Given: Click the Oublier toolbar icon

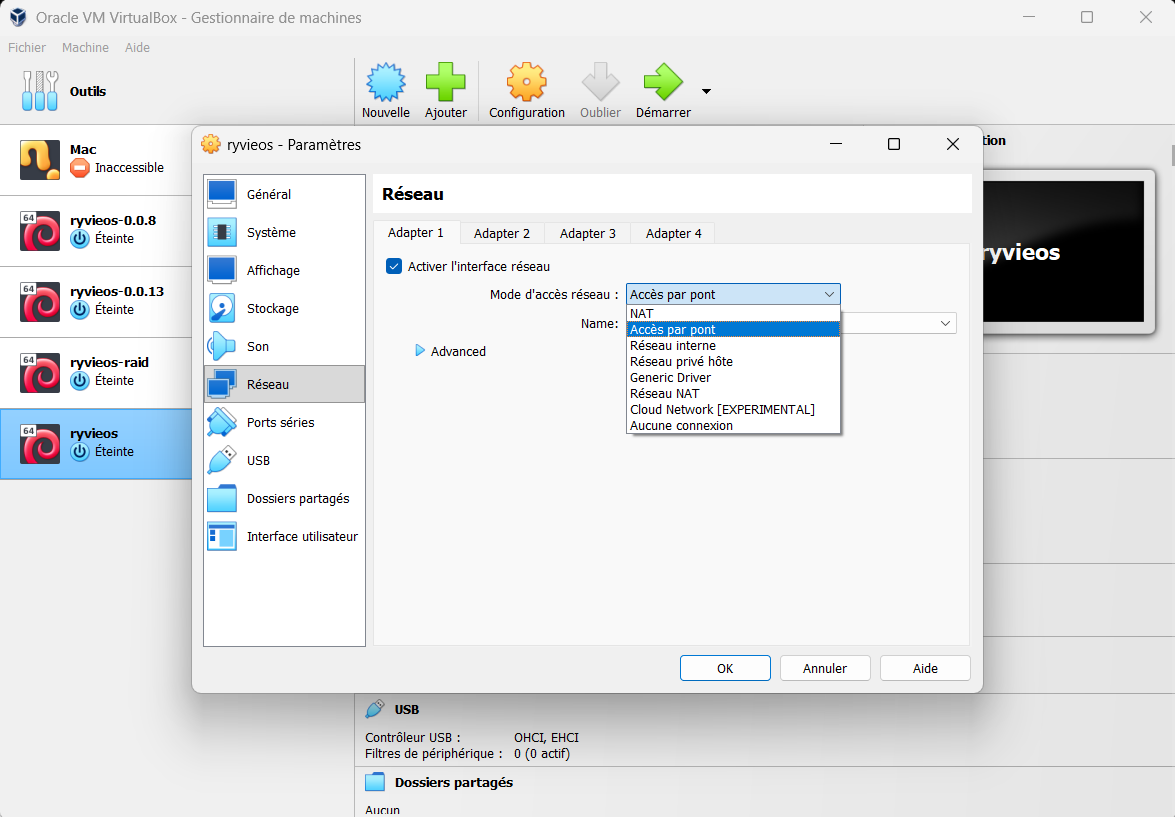Looking at the screenshot, I should tap(600, 82).
